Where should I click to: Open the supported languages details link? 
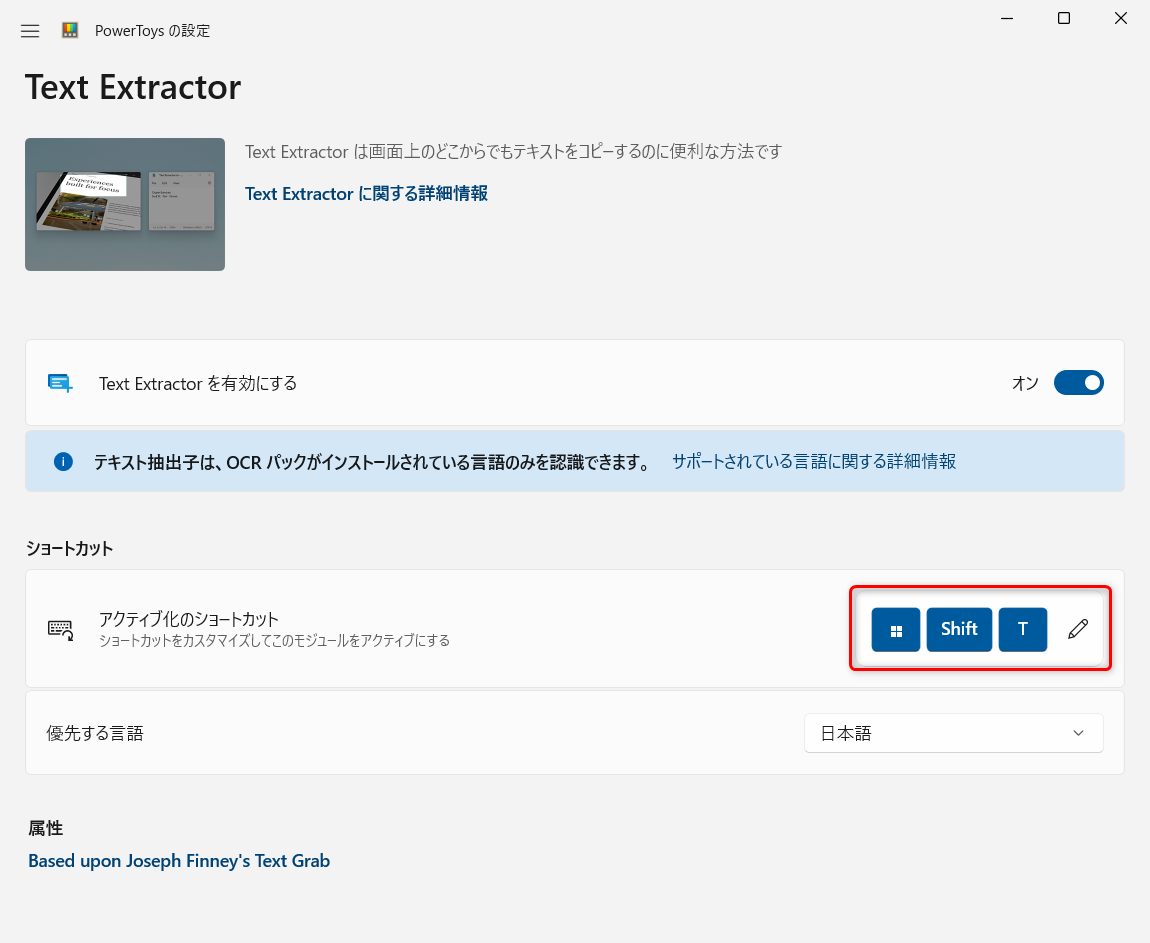(x=814, y=461)
